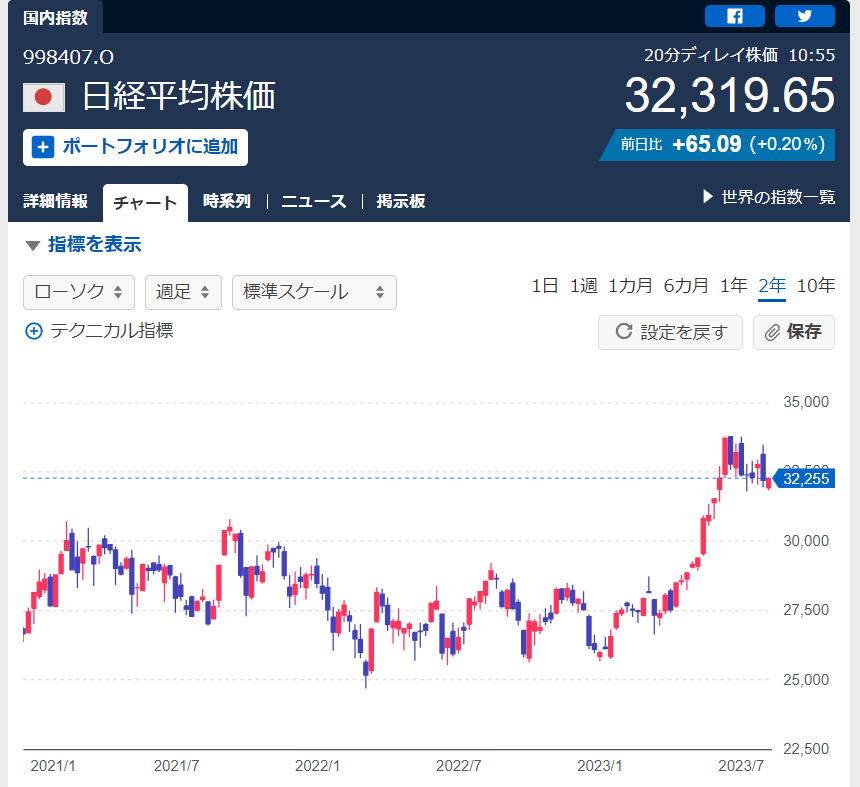This screenshot has height=787, width=860.
Task: Click テクニカル指標 link
Action: coord(112,331)
